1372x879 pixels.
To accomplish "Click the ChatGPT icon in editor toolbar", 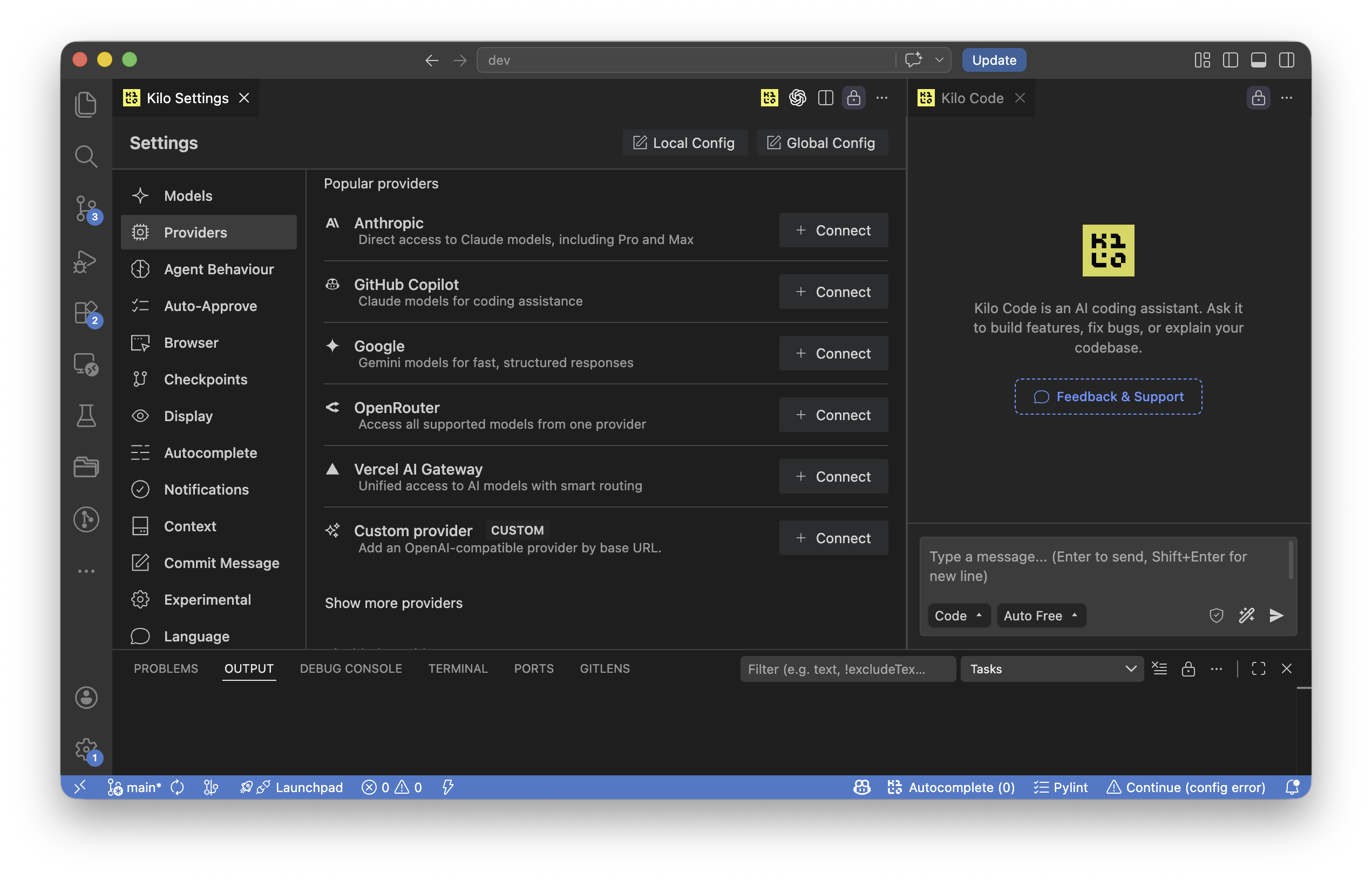I will click(798, 98).
